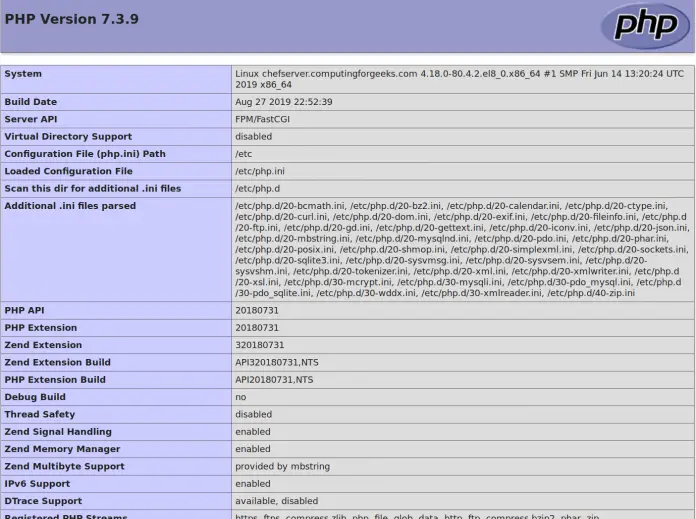The width and height of the screenshot is (696, 519).
Task: Click the Build Date value Aug 27 2019
Action: 284,102
